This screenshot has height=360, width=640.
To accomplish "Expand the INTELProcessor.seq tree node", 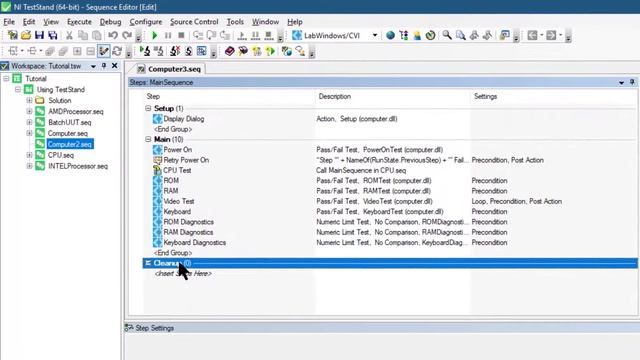I will coord(29,166).
